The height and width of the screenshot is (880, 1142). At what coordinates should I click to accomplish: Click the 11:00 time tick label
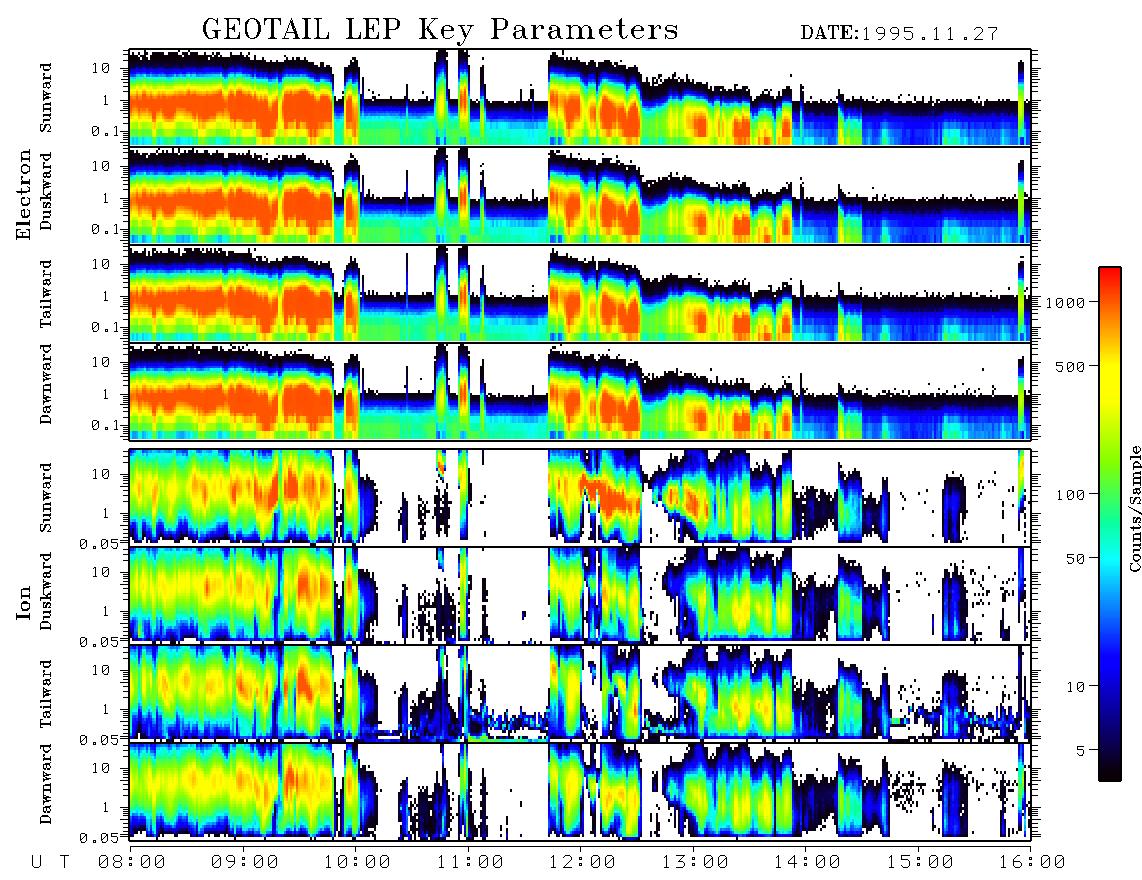470,863
